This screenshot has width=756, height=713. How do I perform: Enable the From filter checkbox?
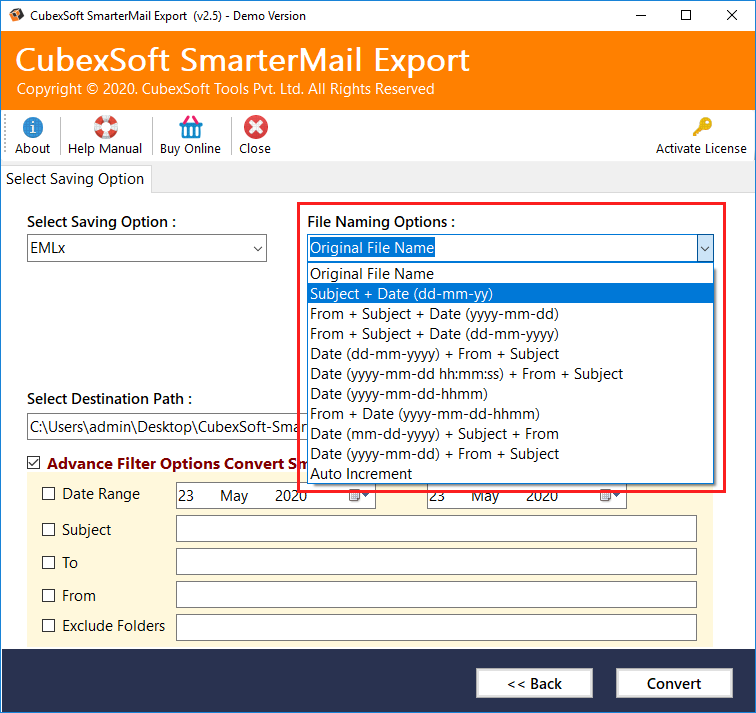48,595
